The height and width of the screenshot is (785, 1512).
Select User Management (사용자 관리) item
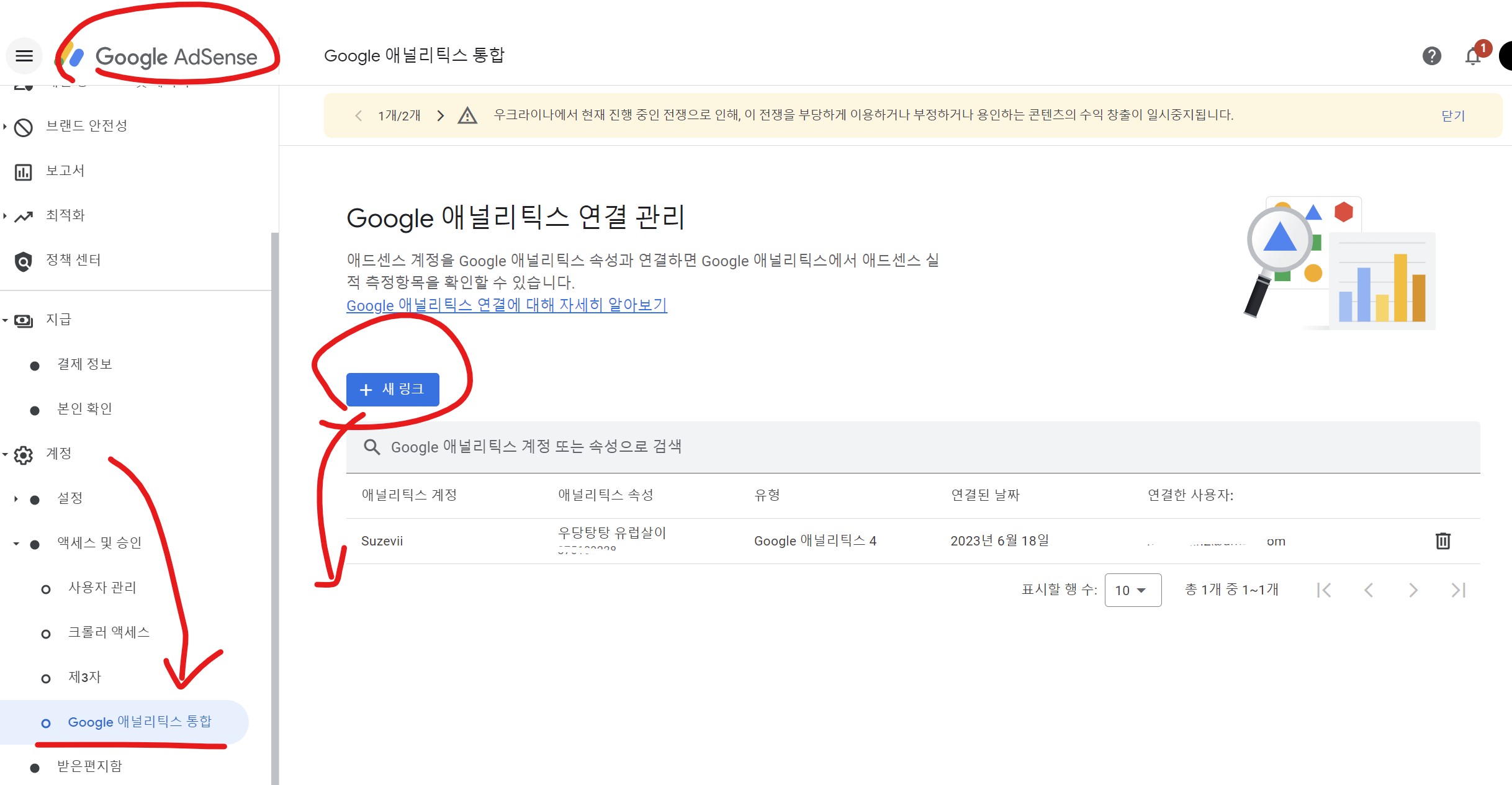tap(102, 588)
